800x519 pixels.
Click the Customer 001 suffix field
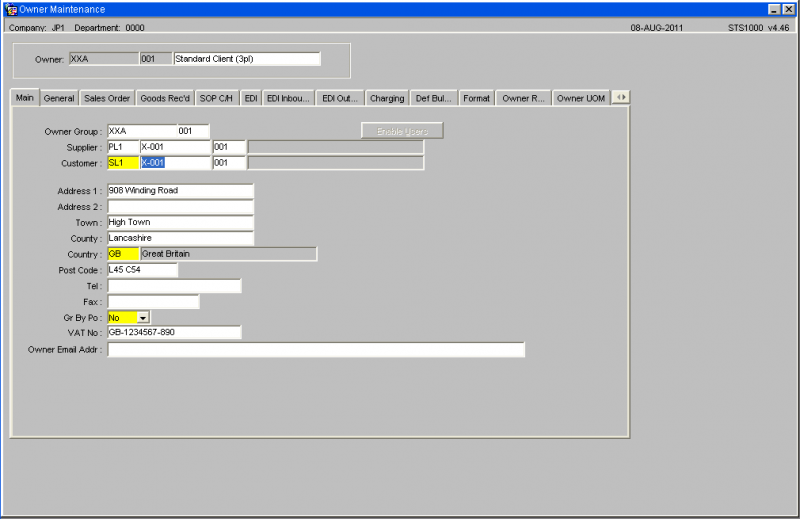pos(229,163)
